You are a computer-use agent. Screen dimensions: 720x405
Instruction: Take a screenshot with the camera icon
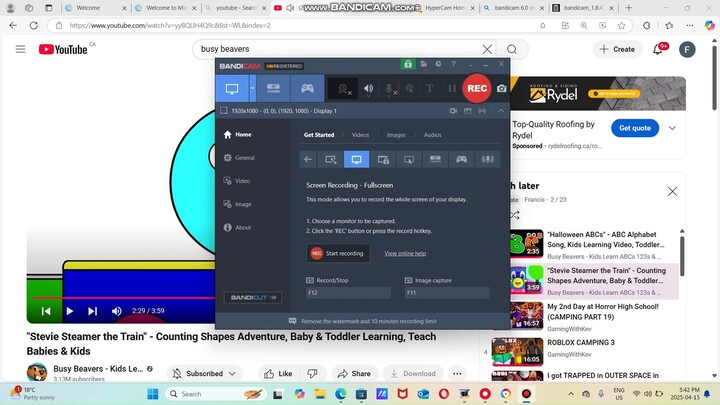[501, 88]
